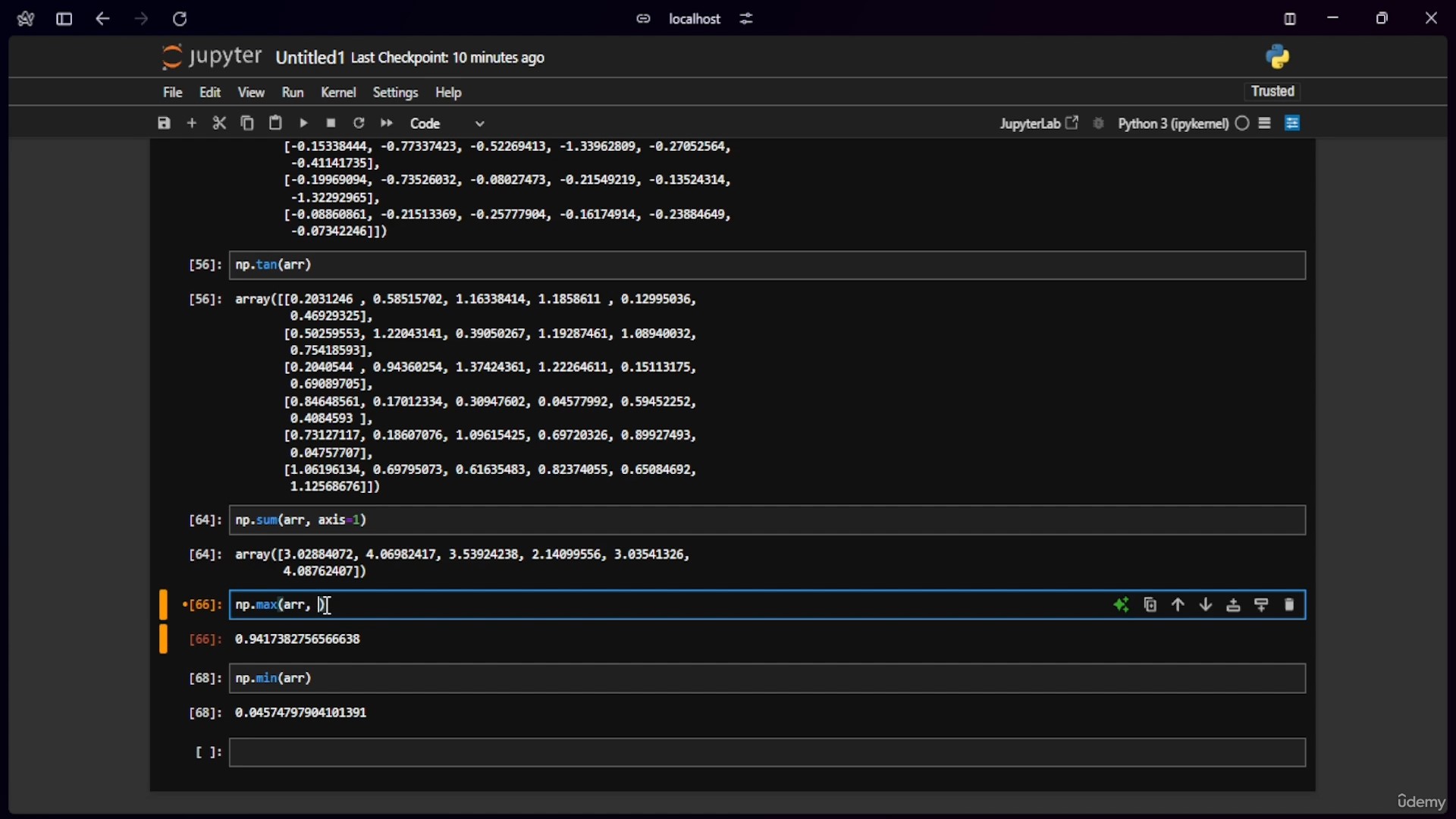This screenshot has width=1456, height=819.
Task: Insert cell below the active cell icon
Action: point(1262,605)
